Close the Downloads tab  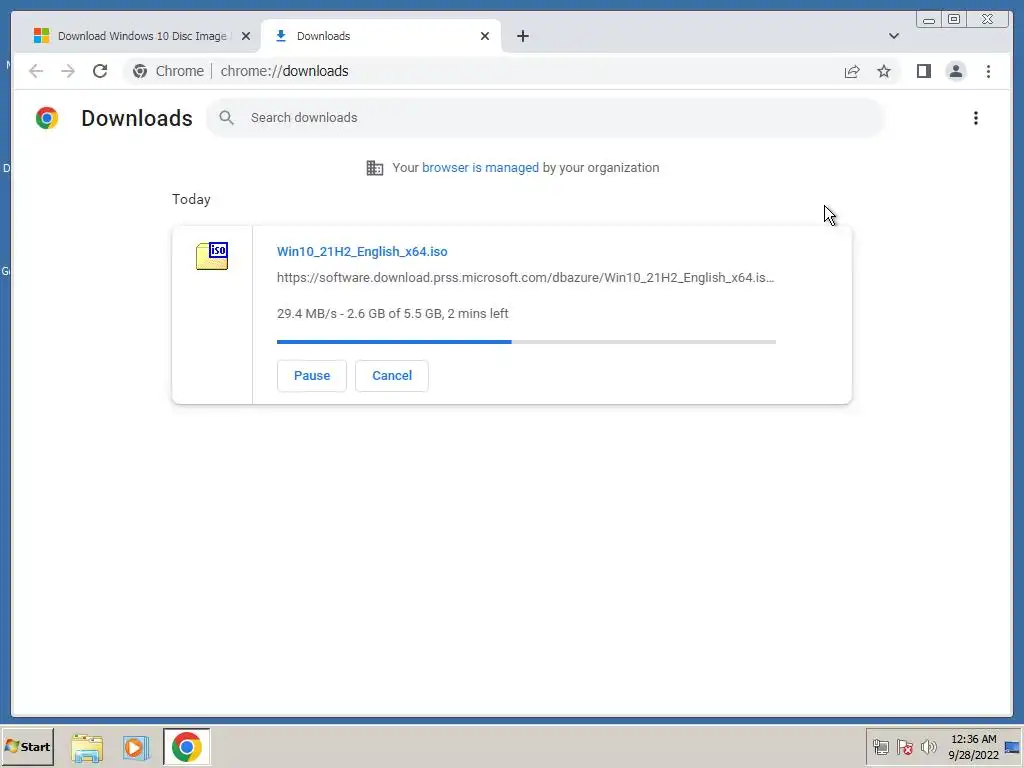(x=485, y=36)
